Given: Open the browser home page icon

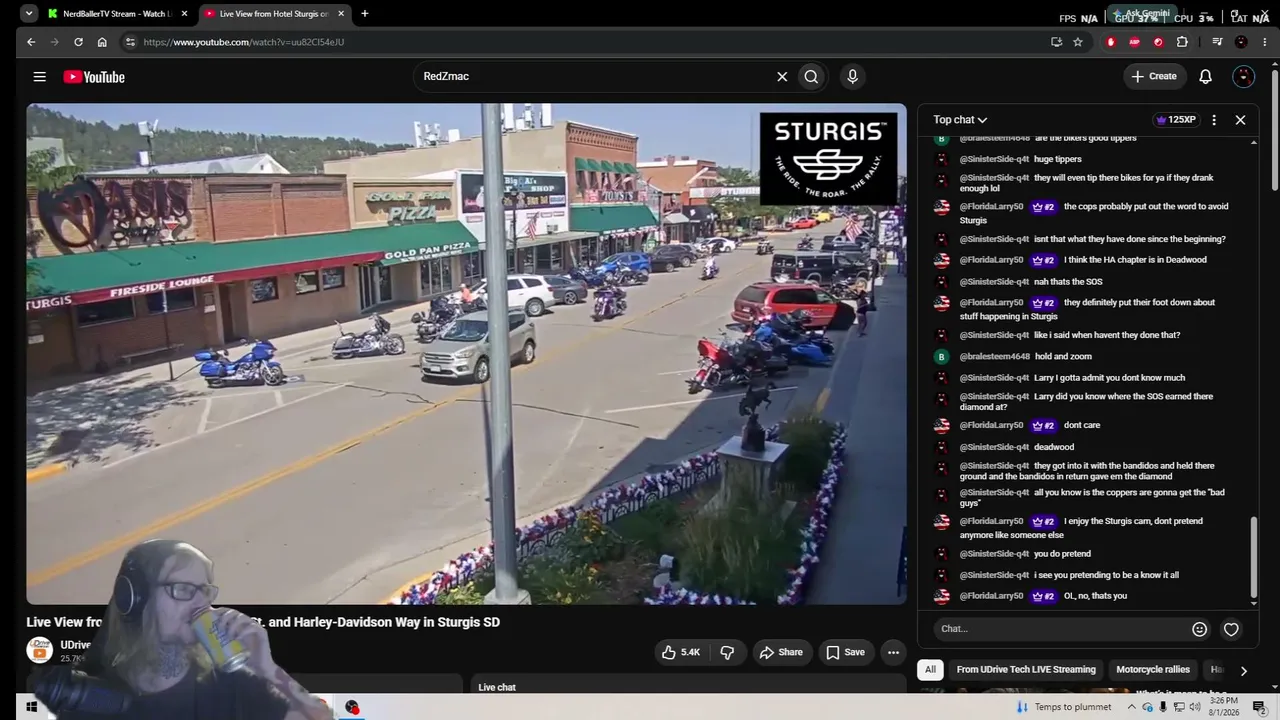Looking at the screenshot, I should [x=102, y=42].
